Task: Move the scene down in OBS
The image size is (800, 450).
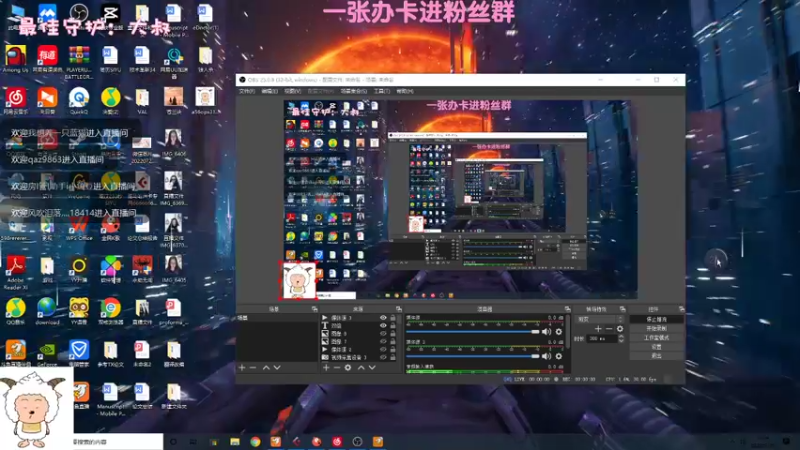Action: point(277,367)
